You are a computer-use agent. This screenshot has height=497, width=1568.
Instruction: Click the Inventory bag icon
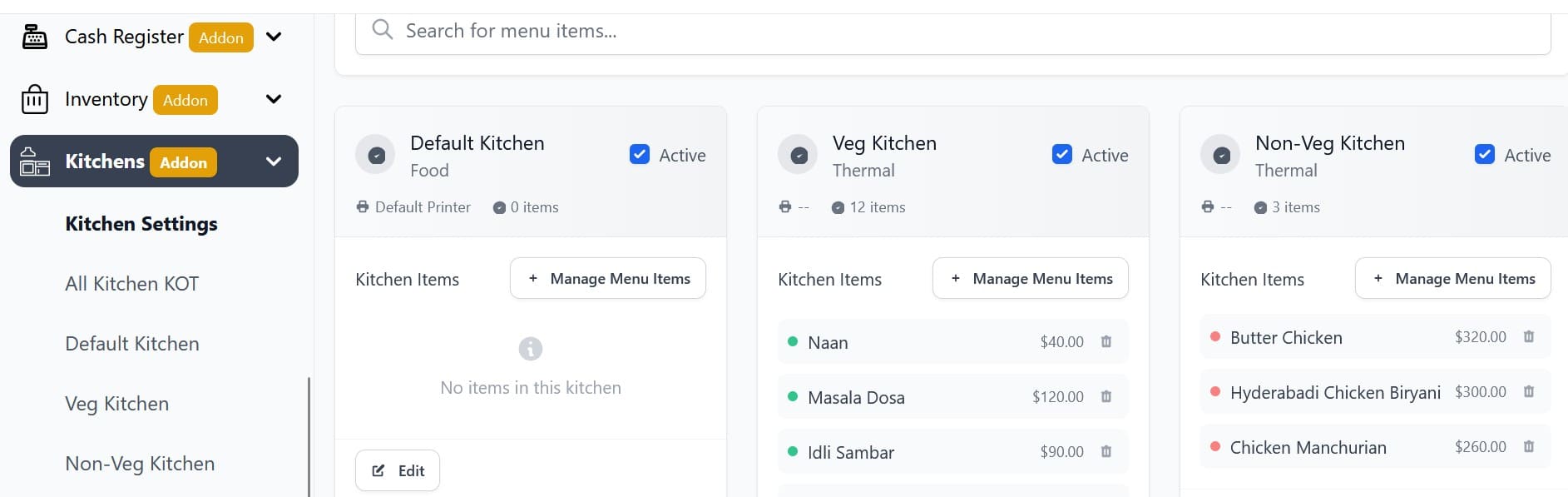34,99
